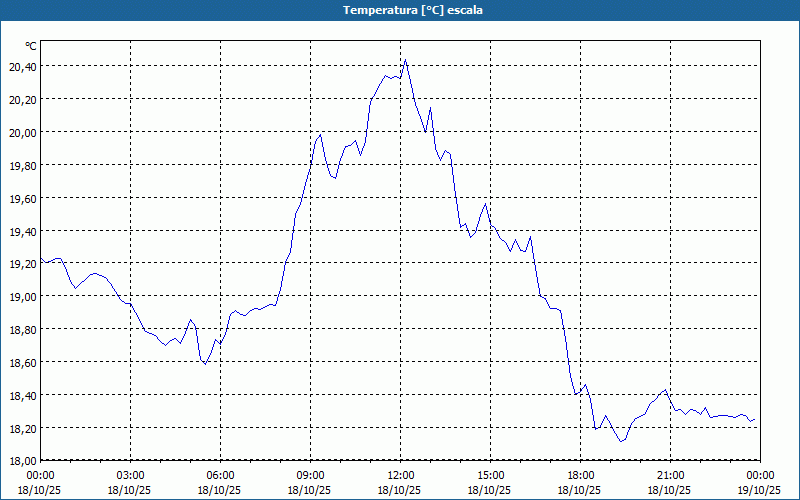Pick the 19,60 y-axis value label

pyautogui.click(x=23, y=198)
